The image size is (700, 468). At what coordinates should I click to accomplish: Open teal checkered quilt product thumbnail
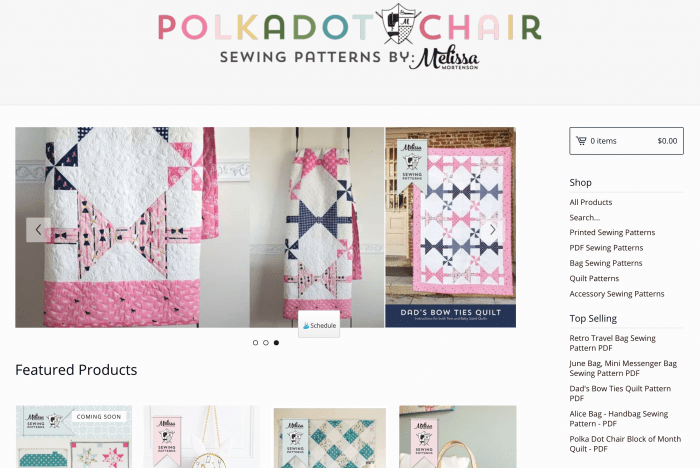pos(330,438)
